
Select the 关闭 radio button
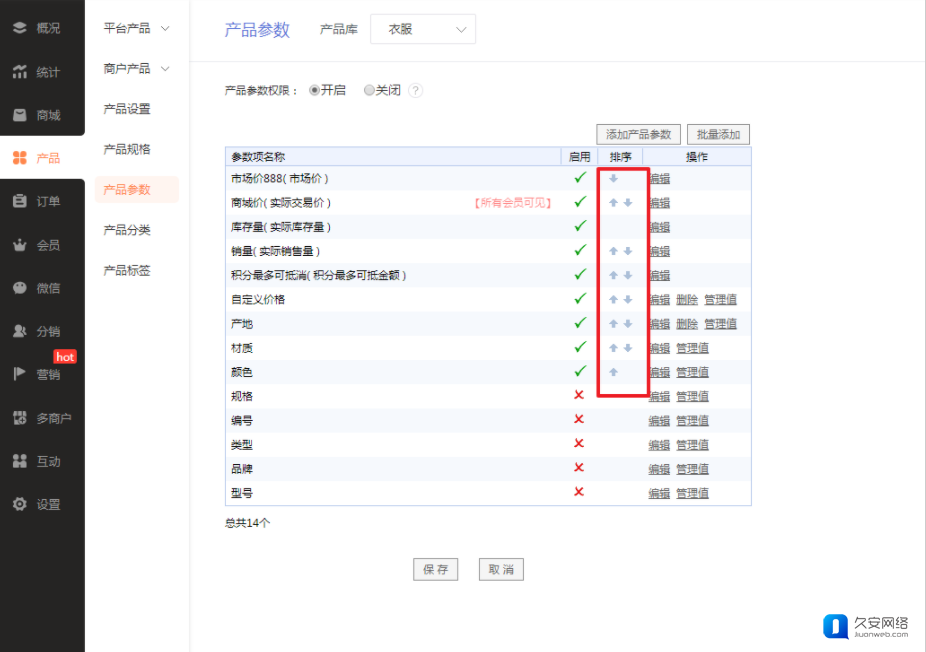pos(369,90)
